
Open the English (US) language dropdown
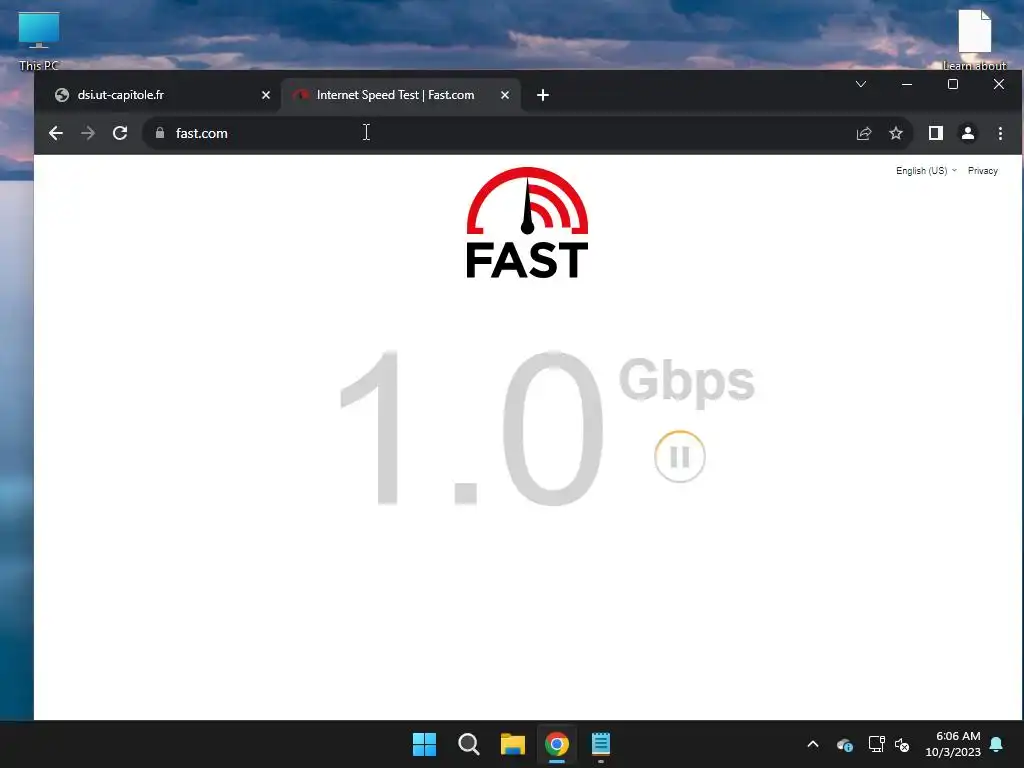point(926,170)
